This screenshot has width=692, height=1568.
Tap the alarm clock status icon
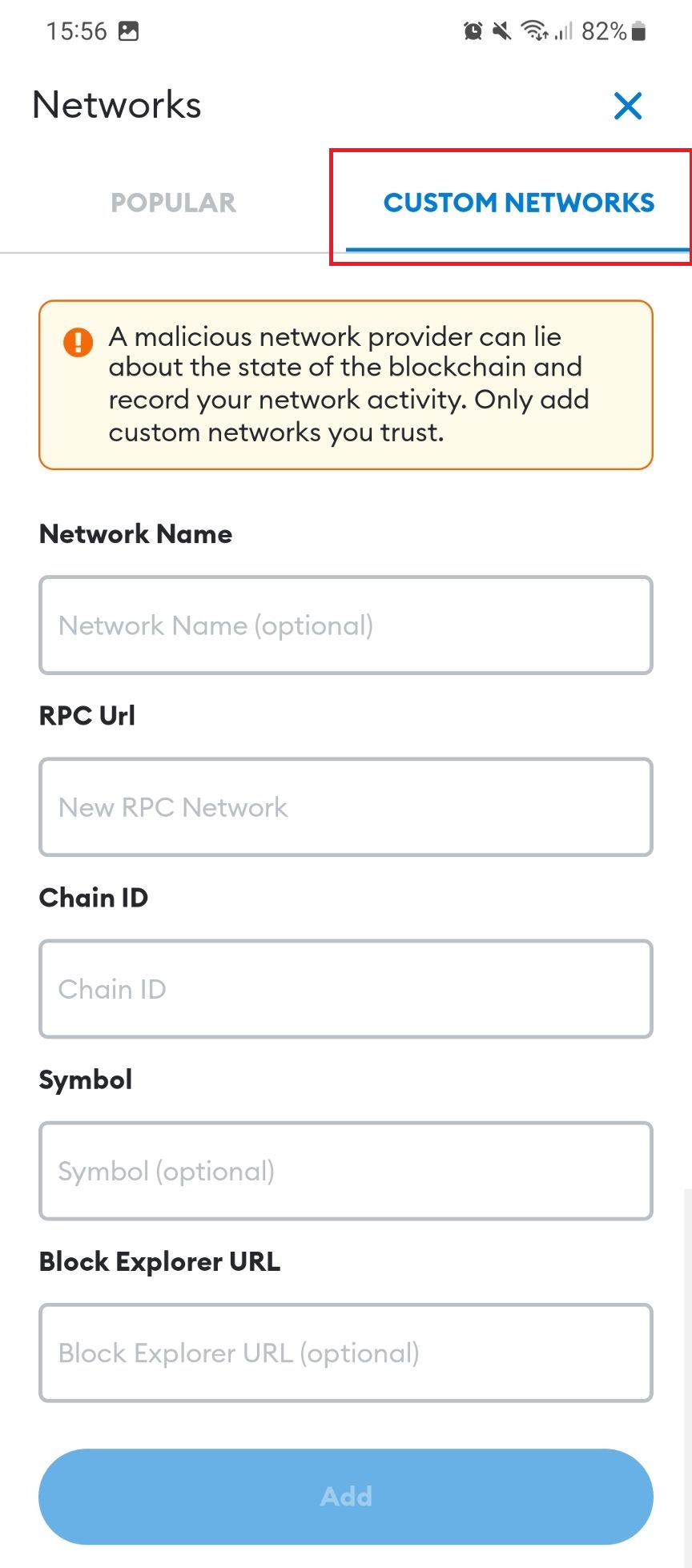473,31
